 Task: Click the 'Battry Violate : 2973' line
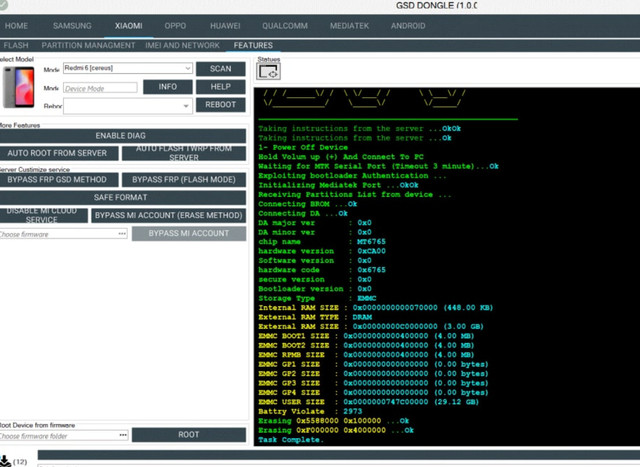pos(310,411)
